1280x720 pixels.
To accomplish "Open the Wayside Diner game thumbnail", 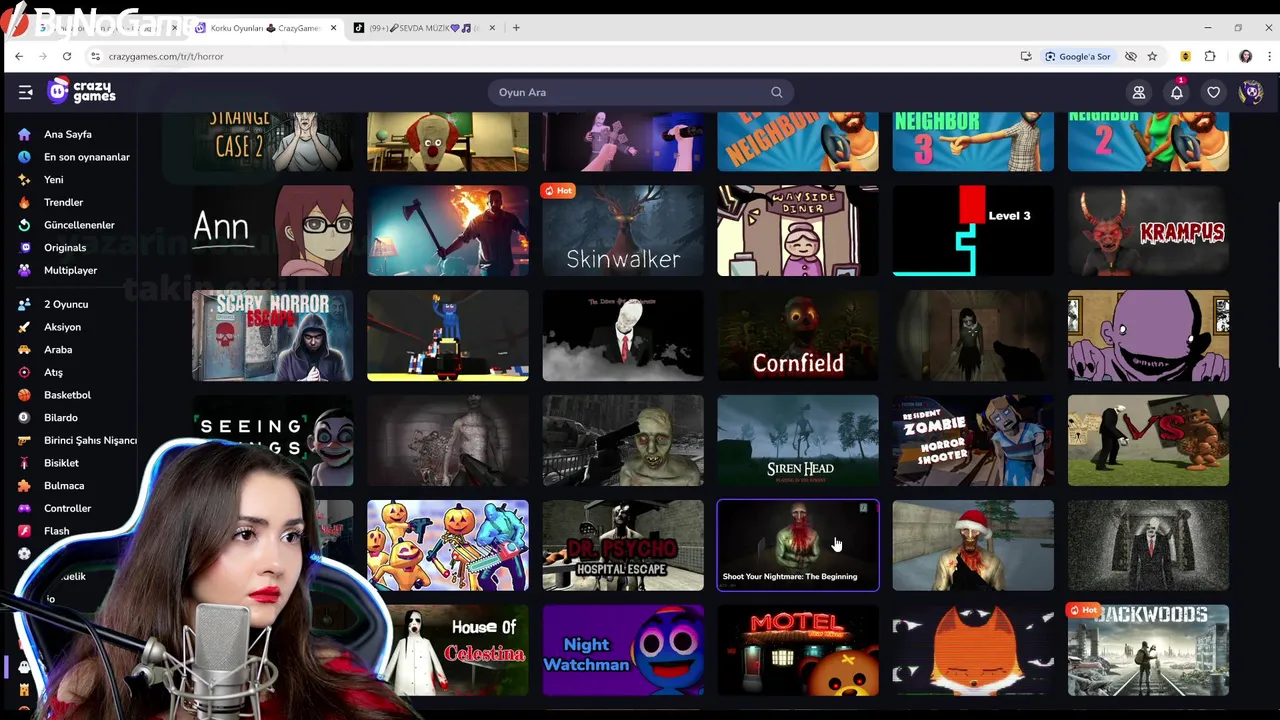I will pos(798,231).
